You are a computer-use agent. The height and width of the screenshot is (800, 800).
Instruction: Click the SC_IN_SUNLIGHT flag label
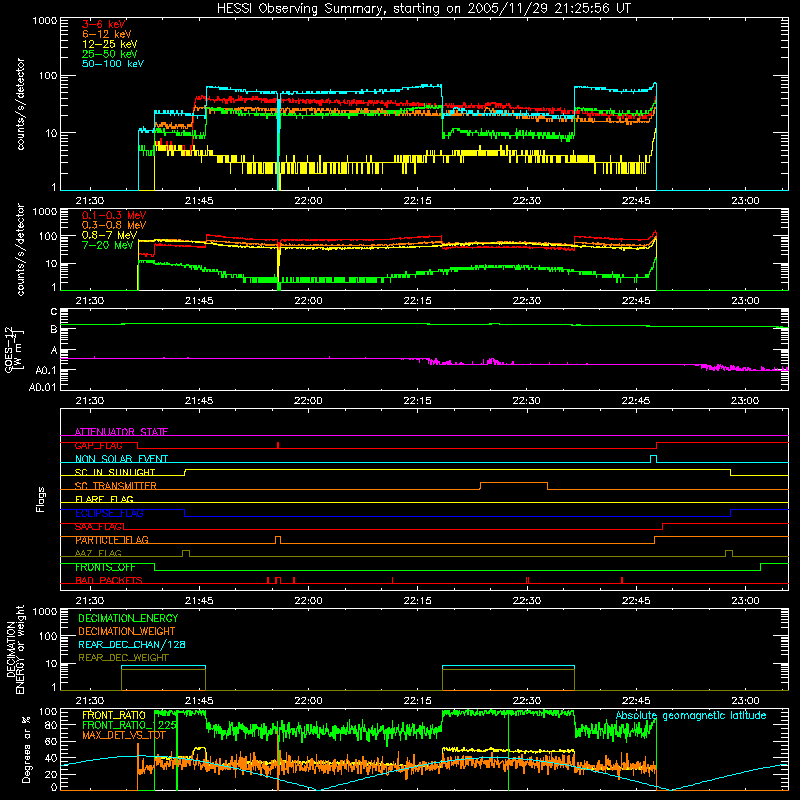tap(115, 472)
